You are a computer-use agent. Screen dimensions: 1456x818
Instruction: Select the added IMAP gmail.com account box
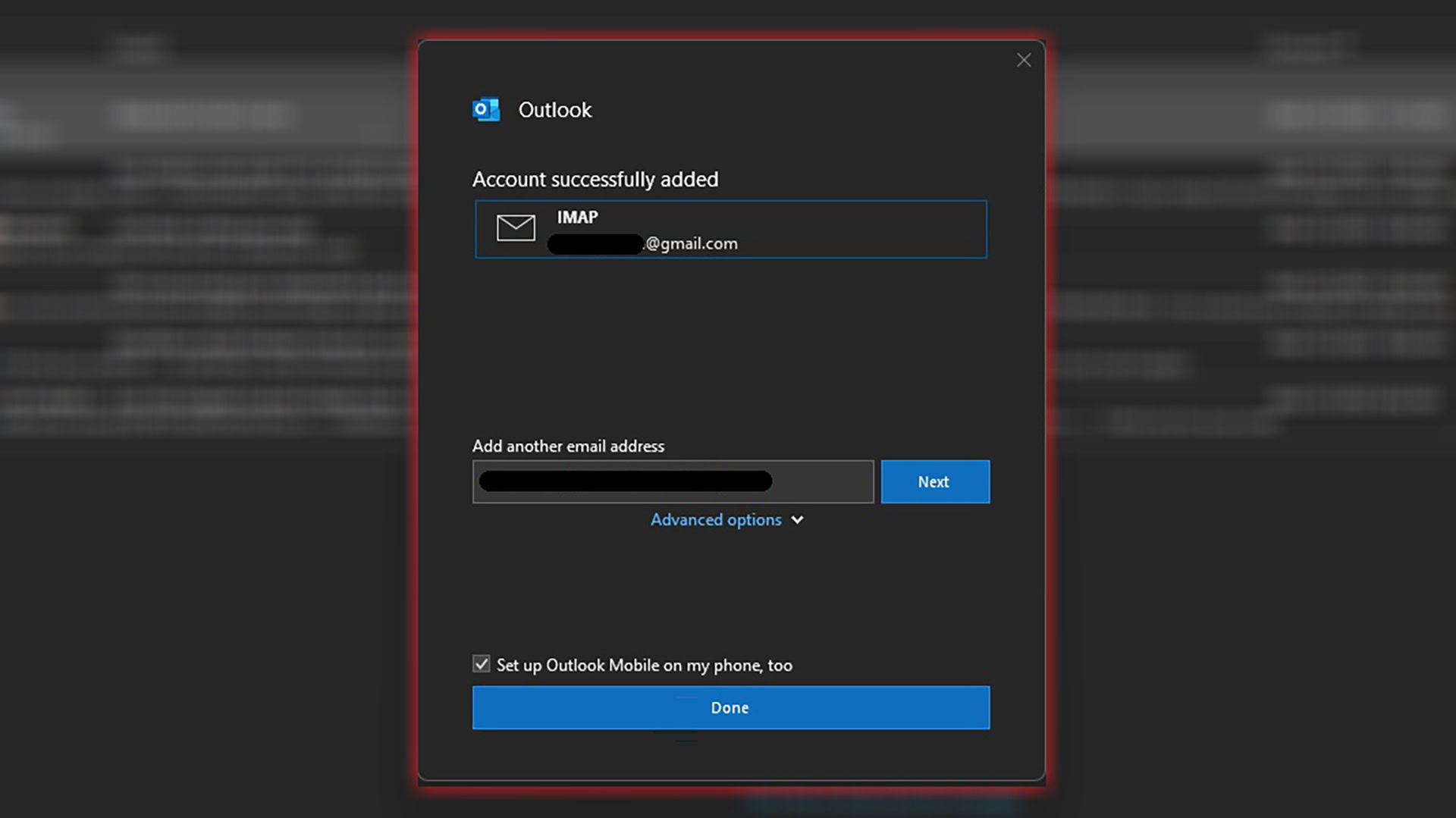(x=731, y=229)
